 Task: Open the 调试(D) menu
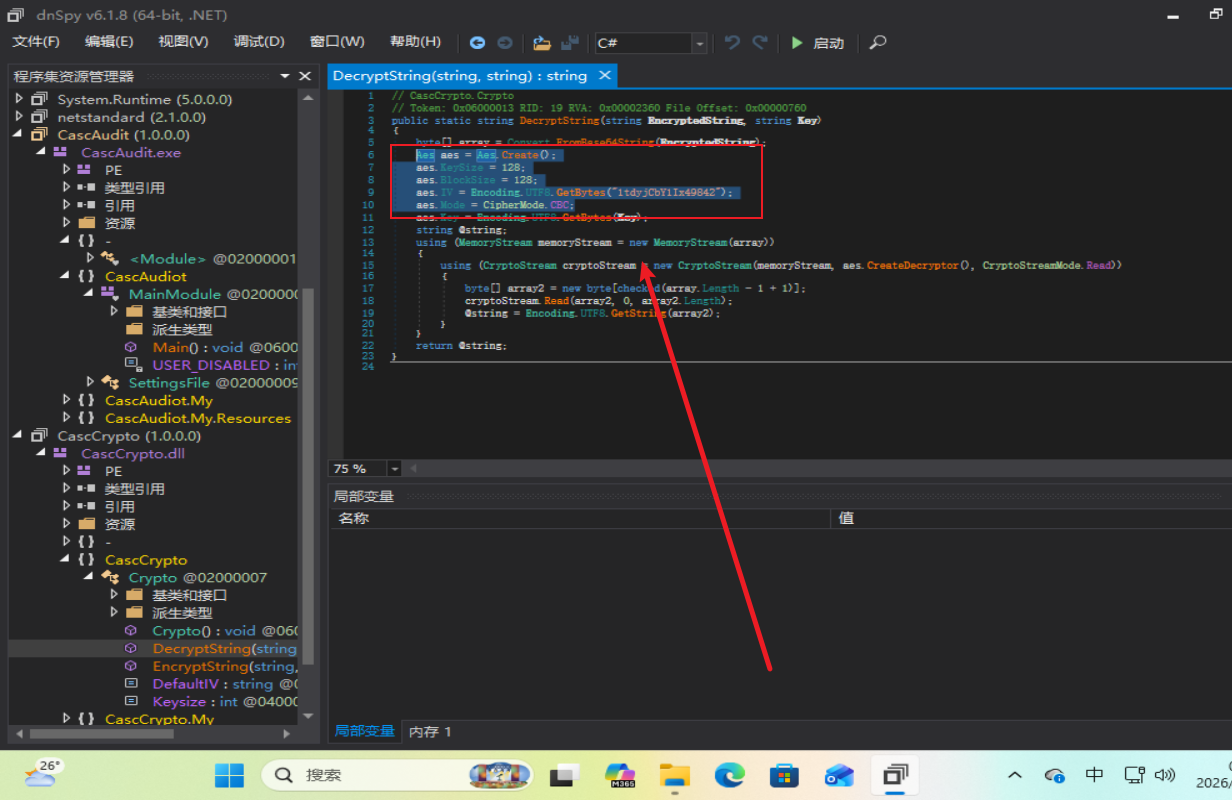click(x=259, y=42)
